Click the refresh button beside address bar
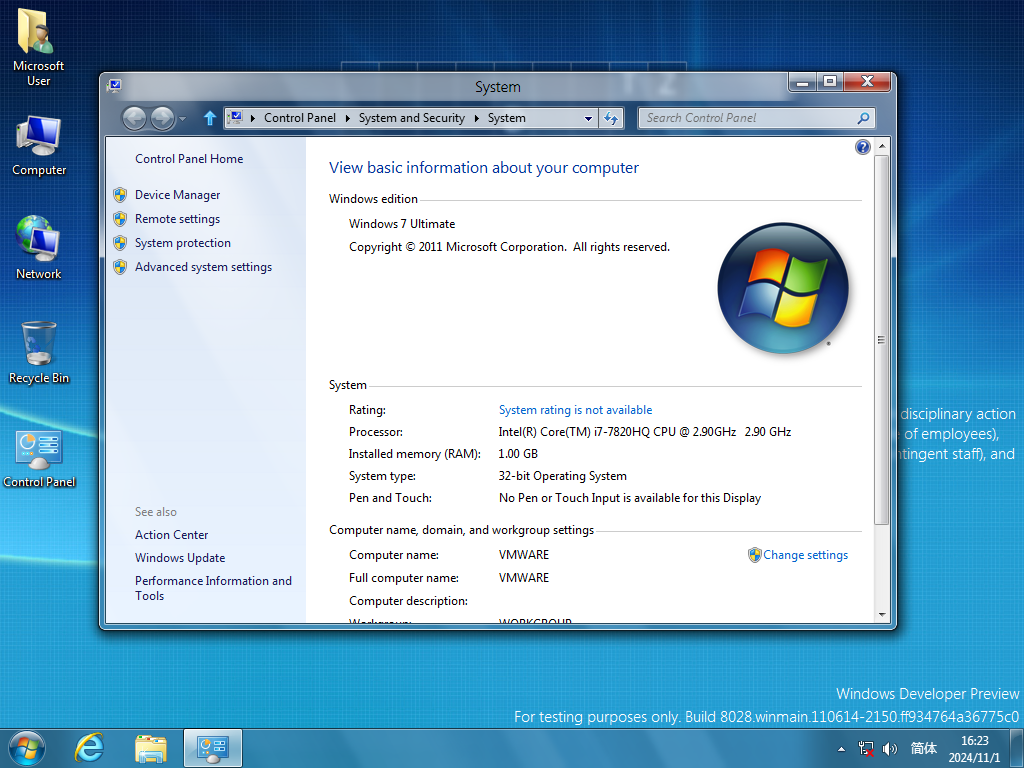1024x768 pixels. [x=611, y=118]
